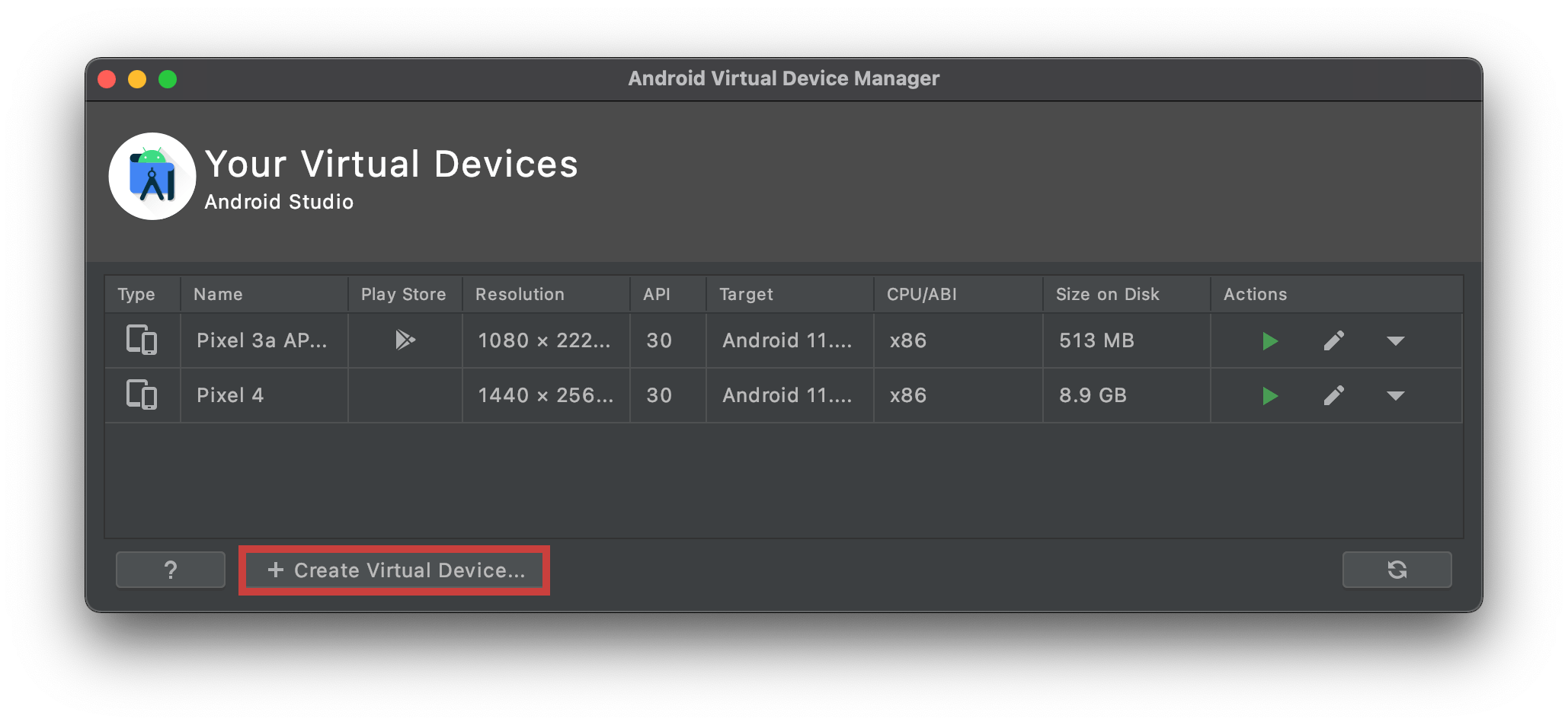Click the green play action for Pixel 3a
The image size is (1568, 725).
pyautogui.click(x=1269, y=340)
